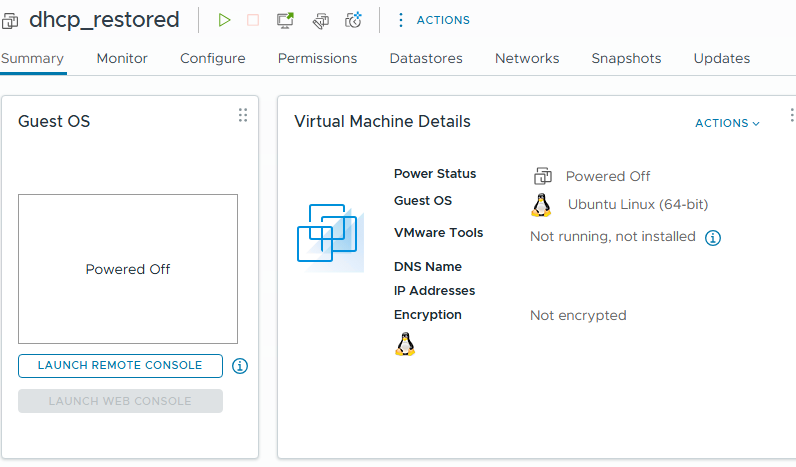Click the large blue virtual machine graphic
Viewport: 796px width, 467px height.
[x=330, y=238]
